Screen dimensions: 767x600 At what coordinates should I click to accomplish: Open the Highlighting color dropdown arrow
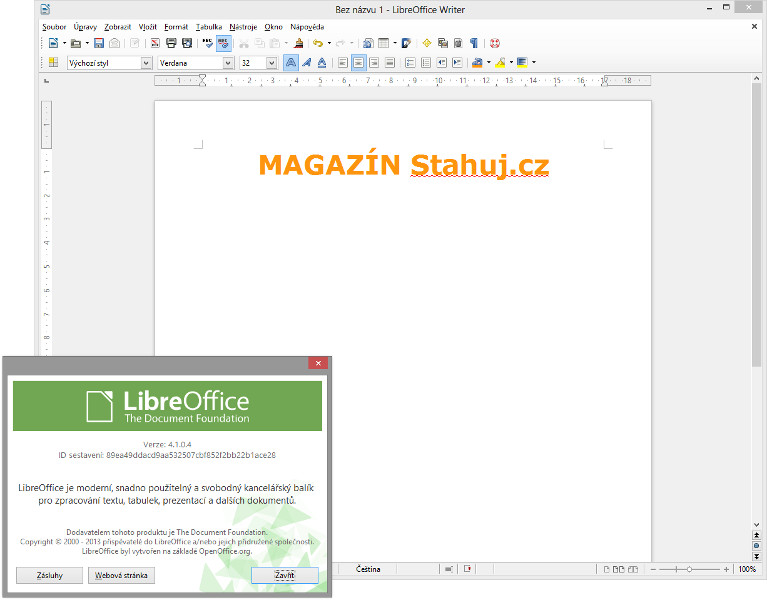[511, 63]
